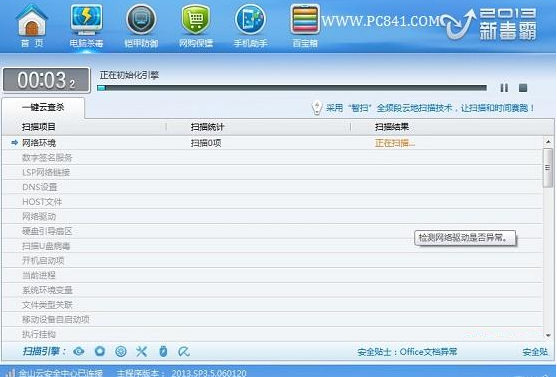The width and height of the screenshot is (557, 377).
Task: Select the 文件类型关联 row
Action: [x=272, y=305]
